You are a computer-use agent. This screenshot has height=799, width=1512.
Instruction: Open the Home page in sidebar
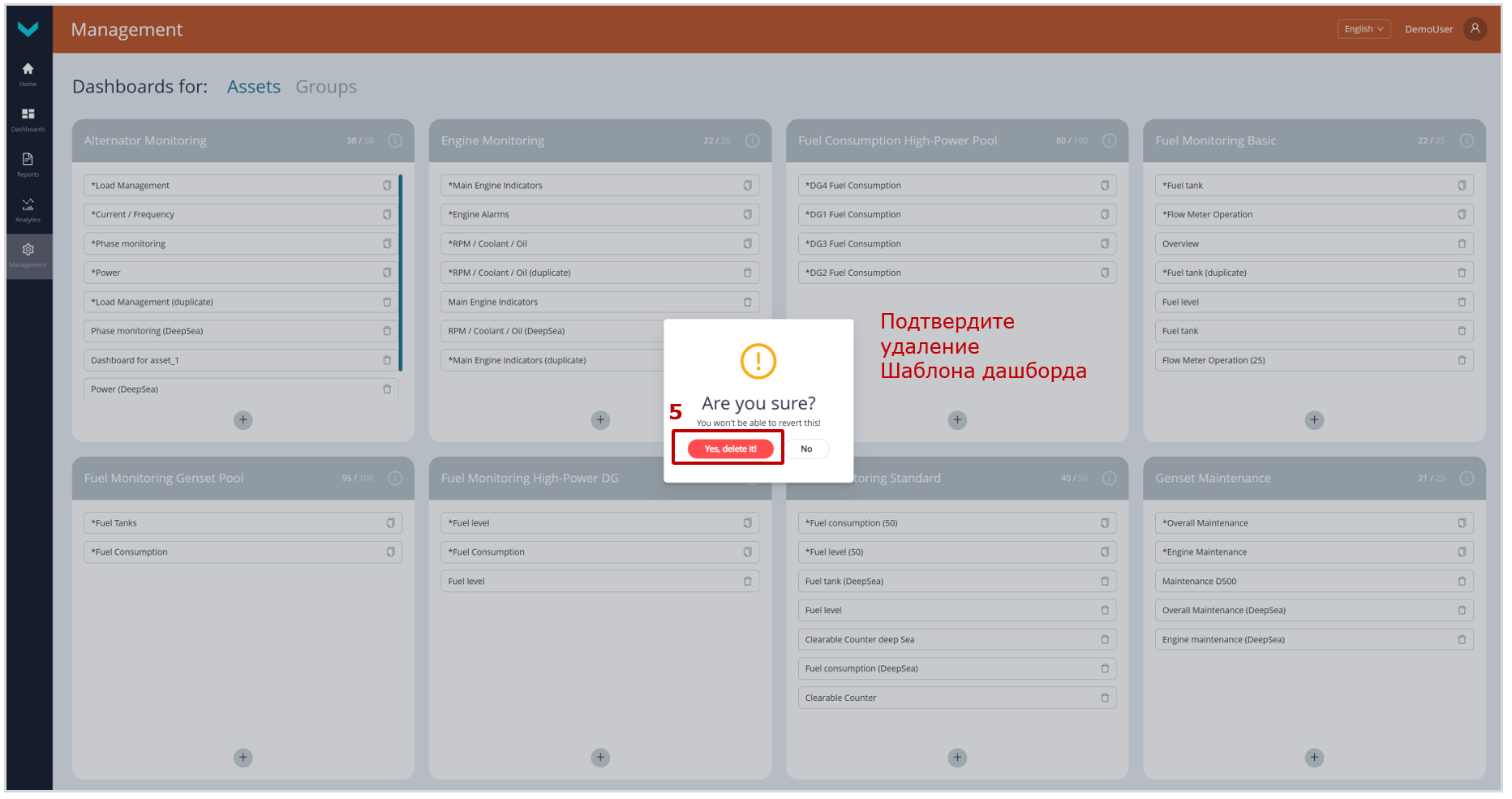click(28, 74)
